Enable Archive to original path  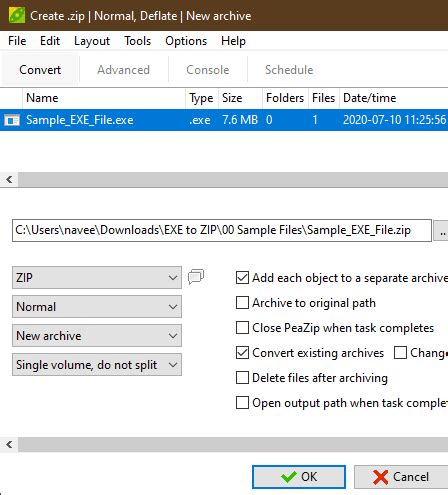242,303
